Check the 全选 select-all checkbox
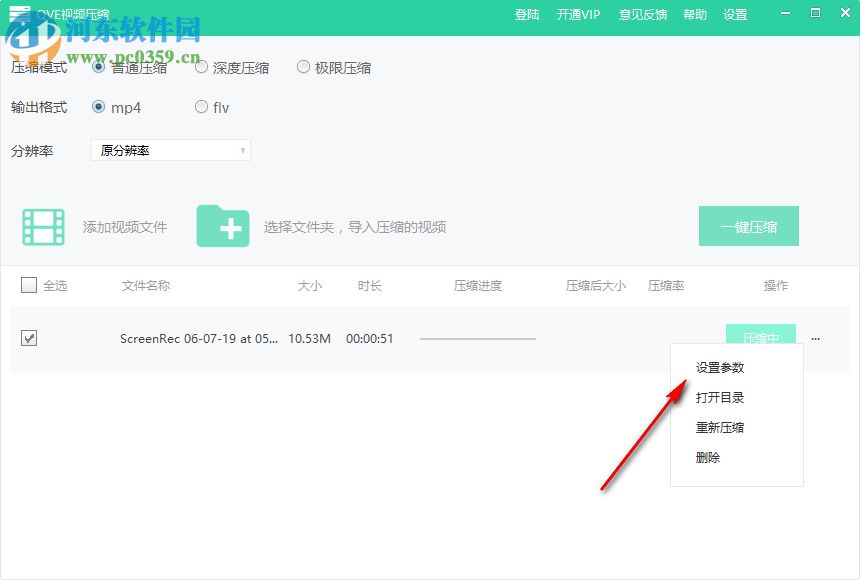The image size is (860, 580). click(29, 285)
